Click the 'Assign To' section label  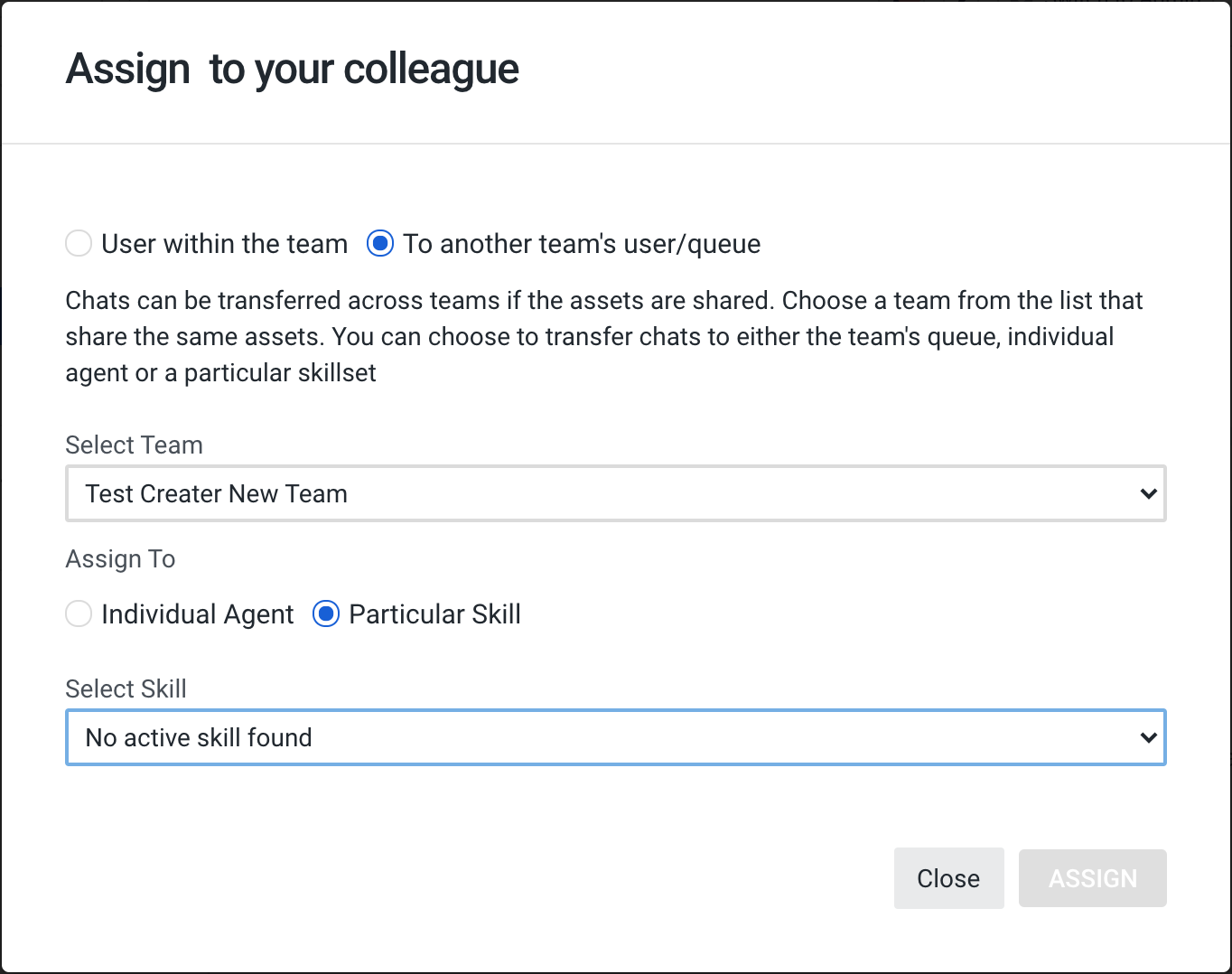point(120,559)
